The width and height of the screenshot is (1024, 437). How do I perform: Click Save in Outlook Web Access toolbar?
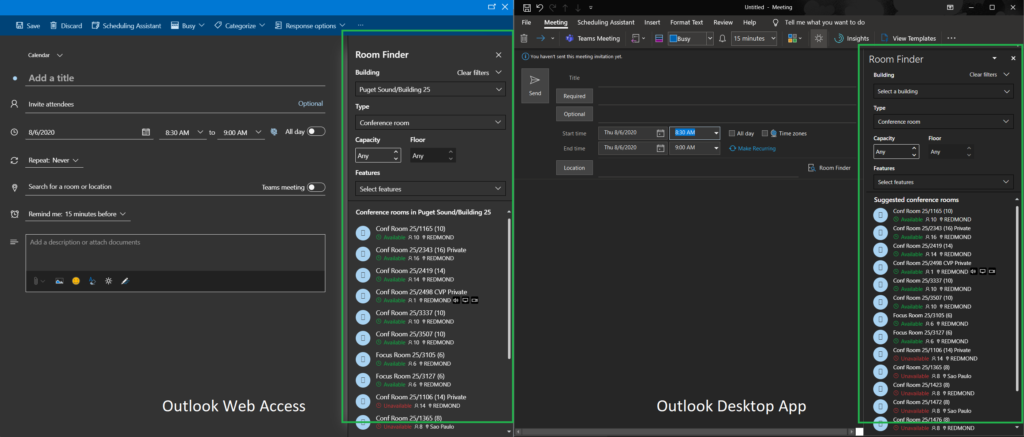(x=27, y=25)
